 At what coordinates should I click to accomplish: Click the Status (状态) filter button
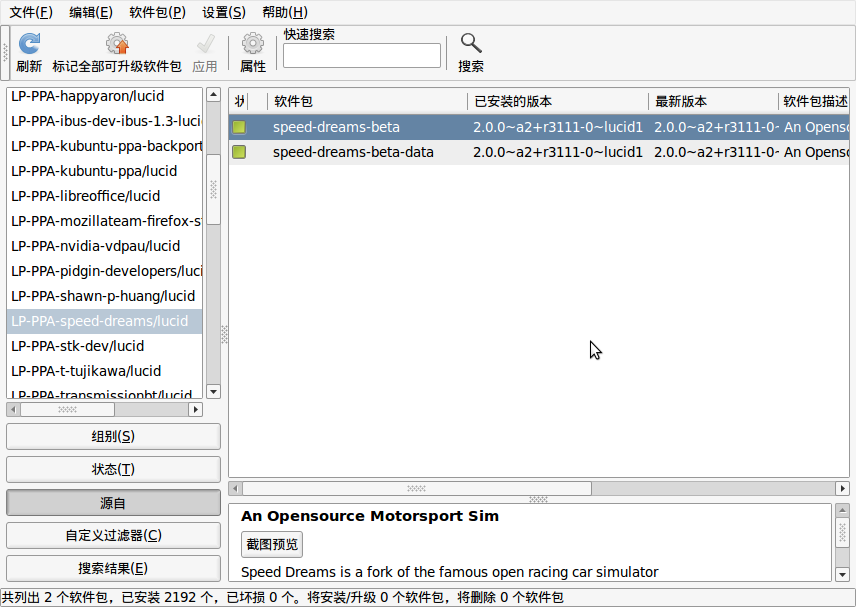tap(113, 469)
